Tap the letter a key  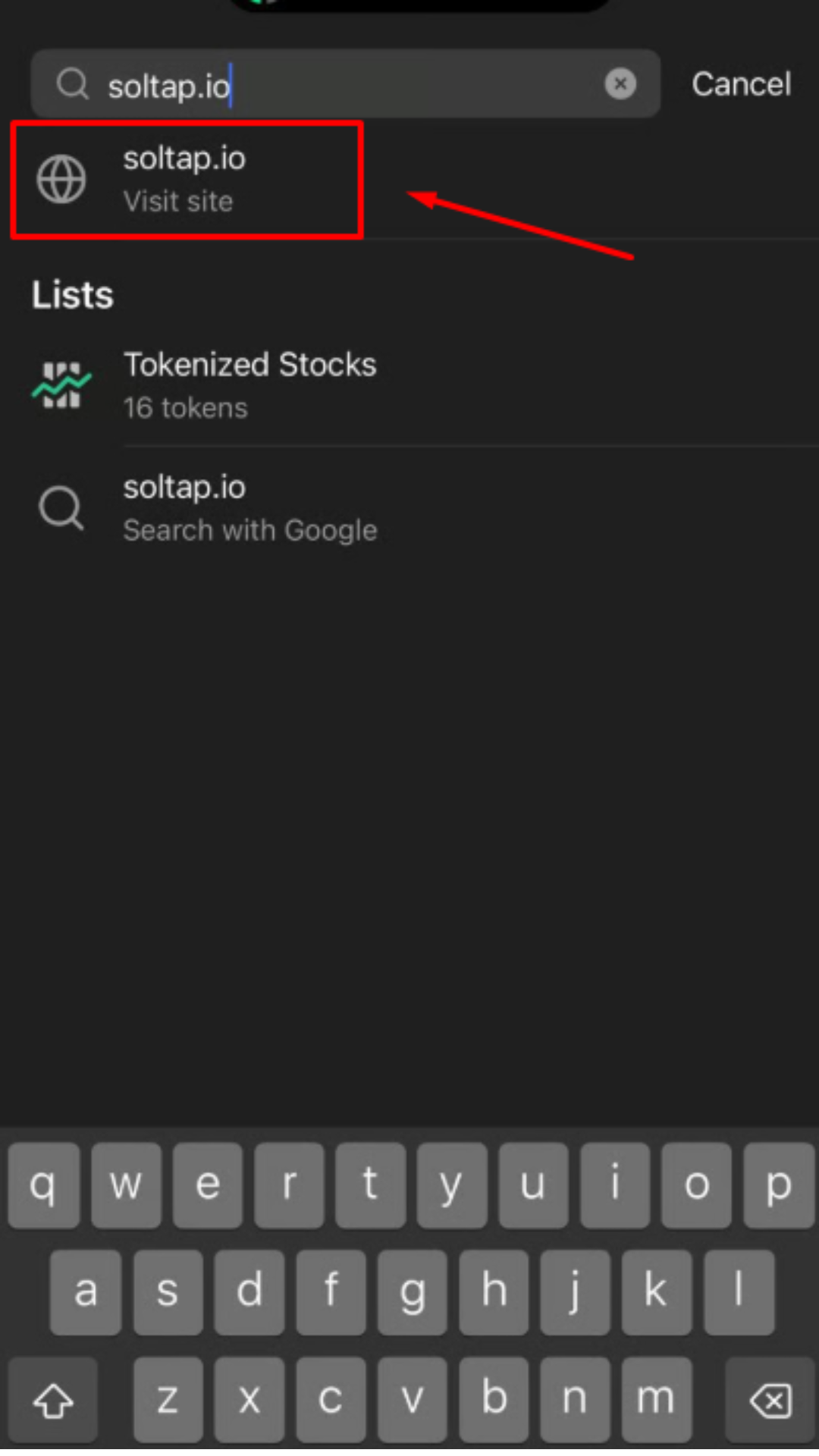tap(86, 1291)
